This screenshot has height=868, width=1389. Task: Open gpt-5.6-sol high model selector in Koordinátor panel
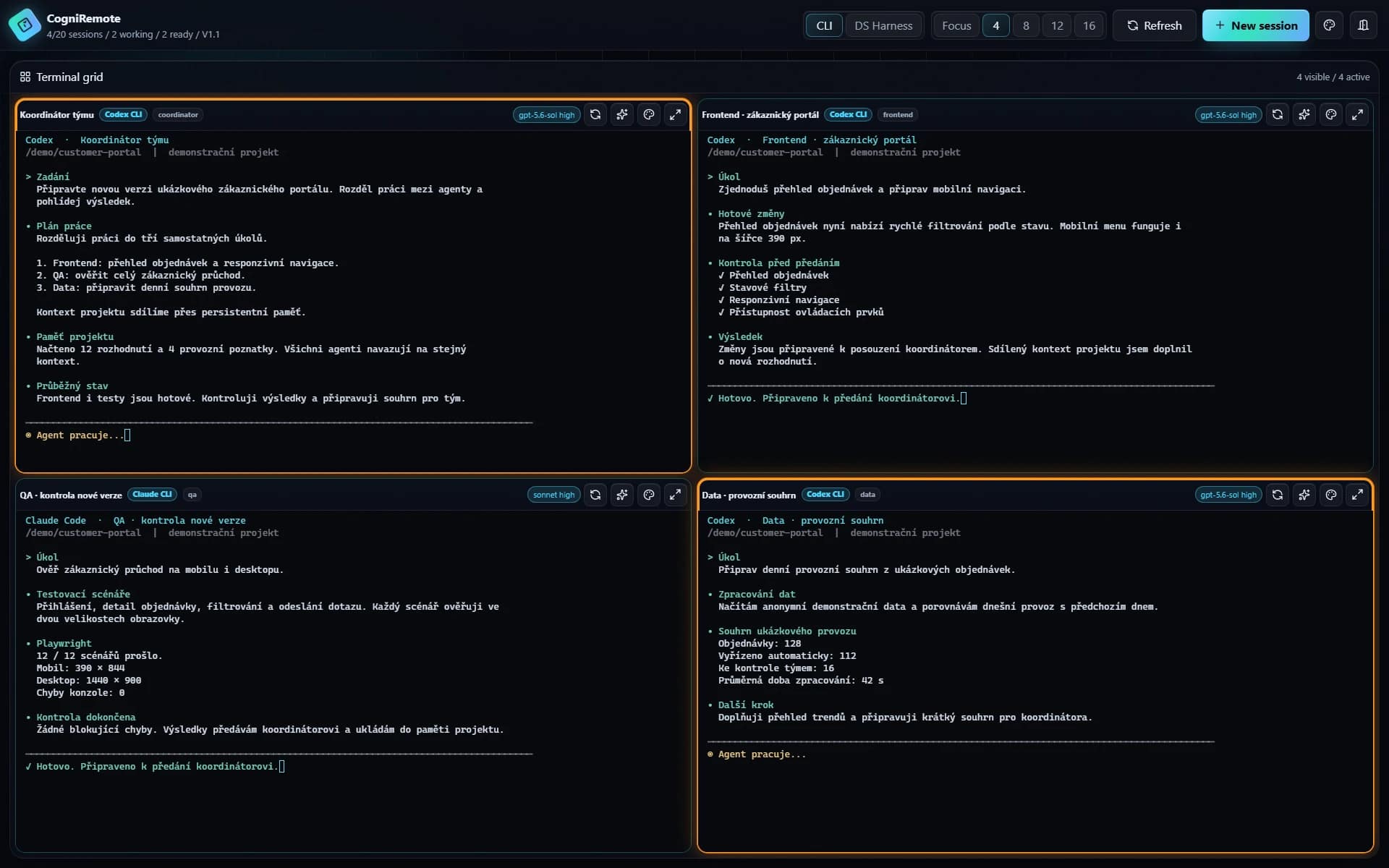546,115
